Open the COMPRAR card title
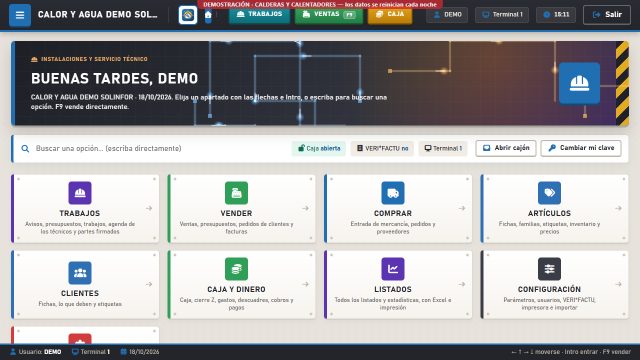The image size is (640, 360). tap(393, 213)
